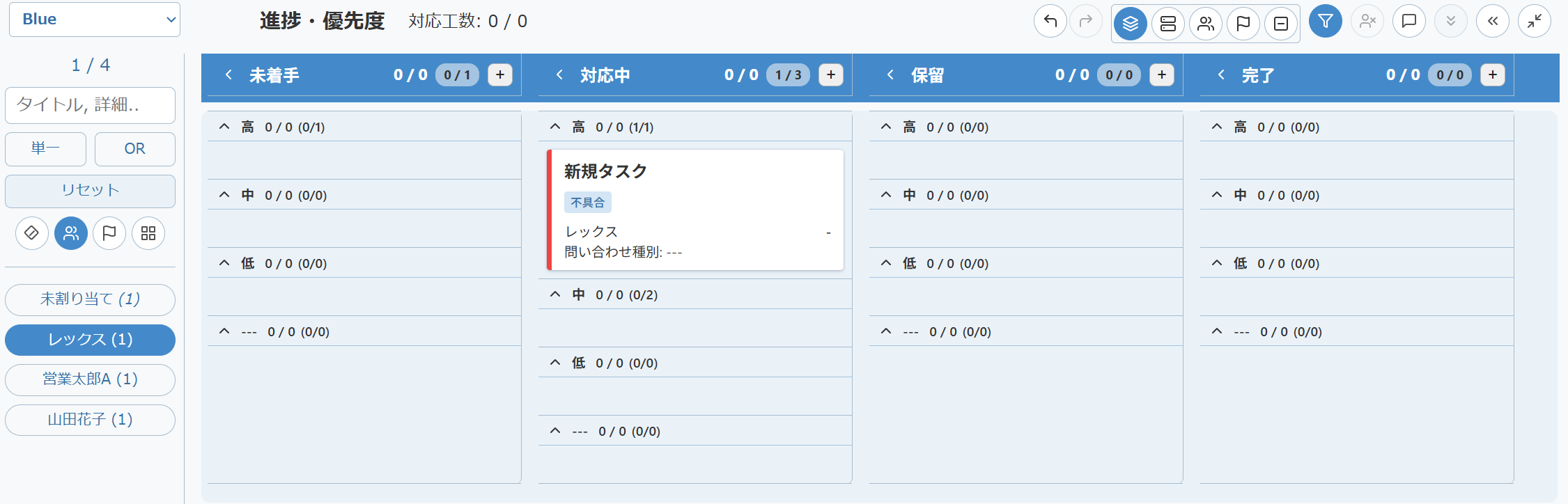Click the タイトル, 詳細 search field
Screen dimensions: 1568x504
(91, 105)
